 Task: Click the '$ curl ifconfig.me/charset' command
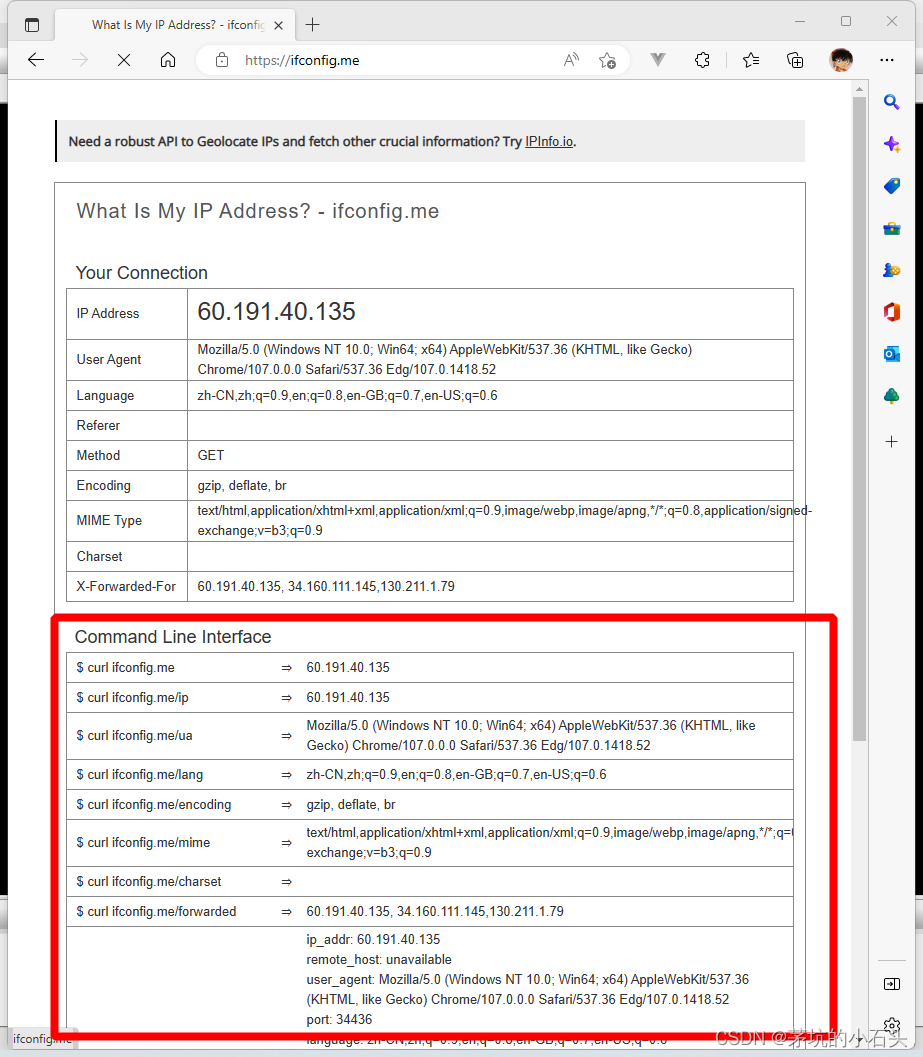click(x=148, y=882)
